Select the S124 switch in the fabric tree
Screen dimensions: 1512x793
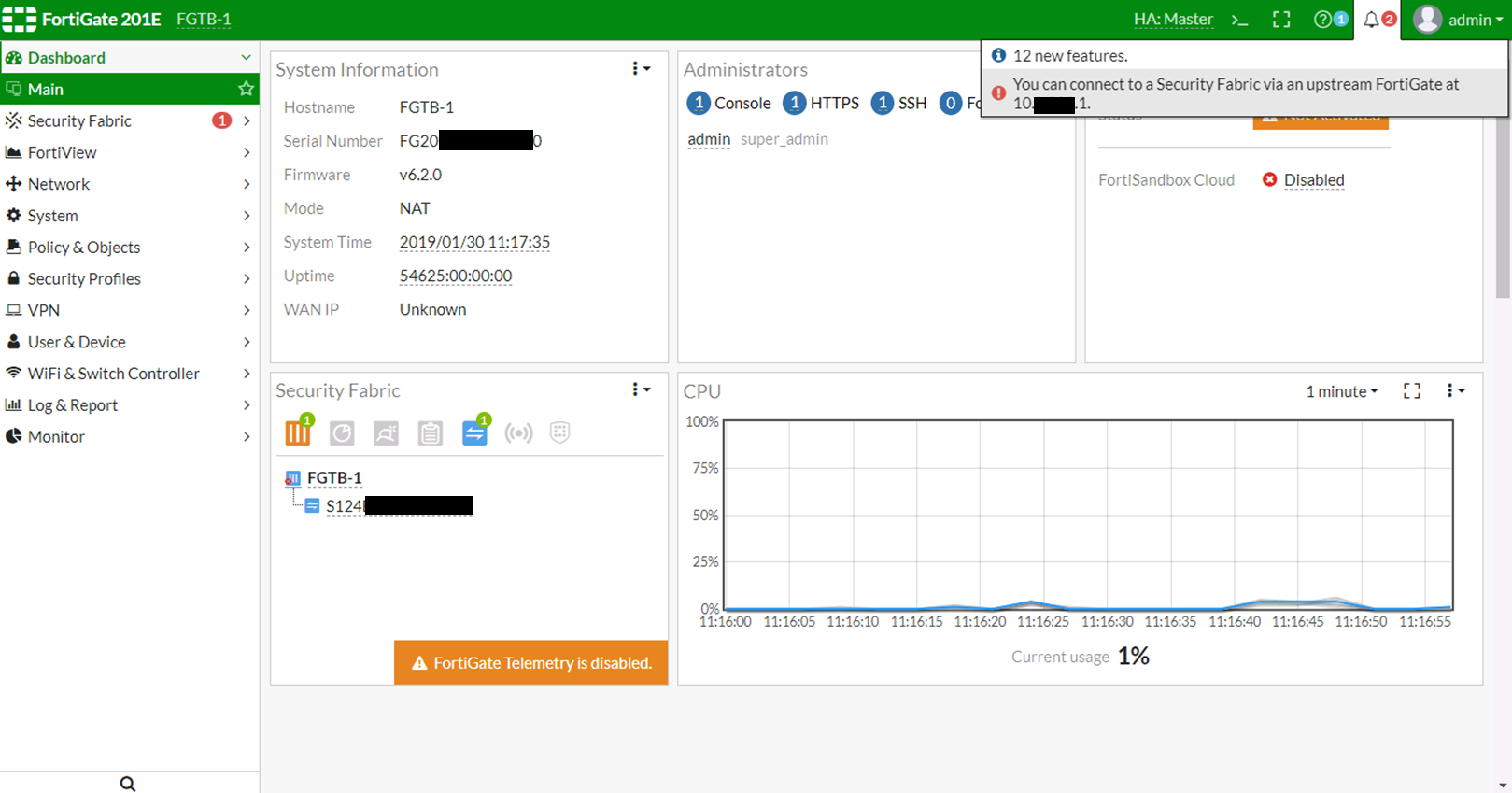coord(399,506)
